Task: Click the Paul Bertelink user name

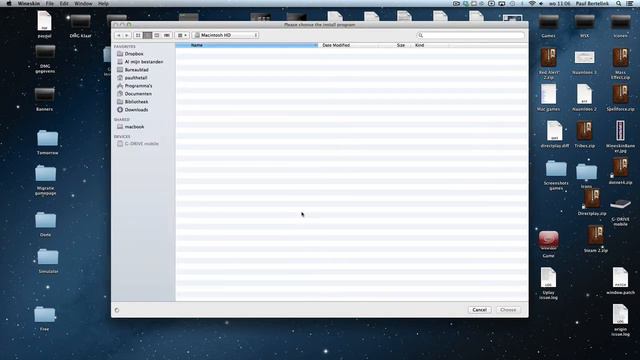Action: click(x=592, y=3)
